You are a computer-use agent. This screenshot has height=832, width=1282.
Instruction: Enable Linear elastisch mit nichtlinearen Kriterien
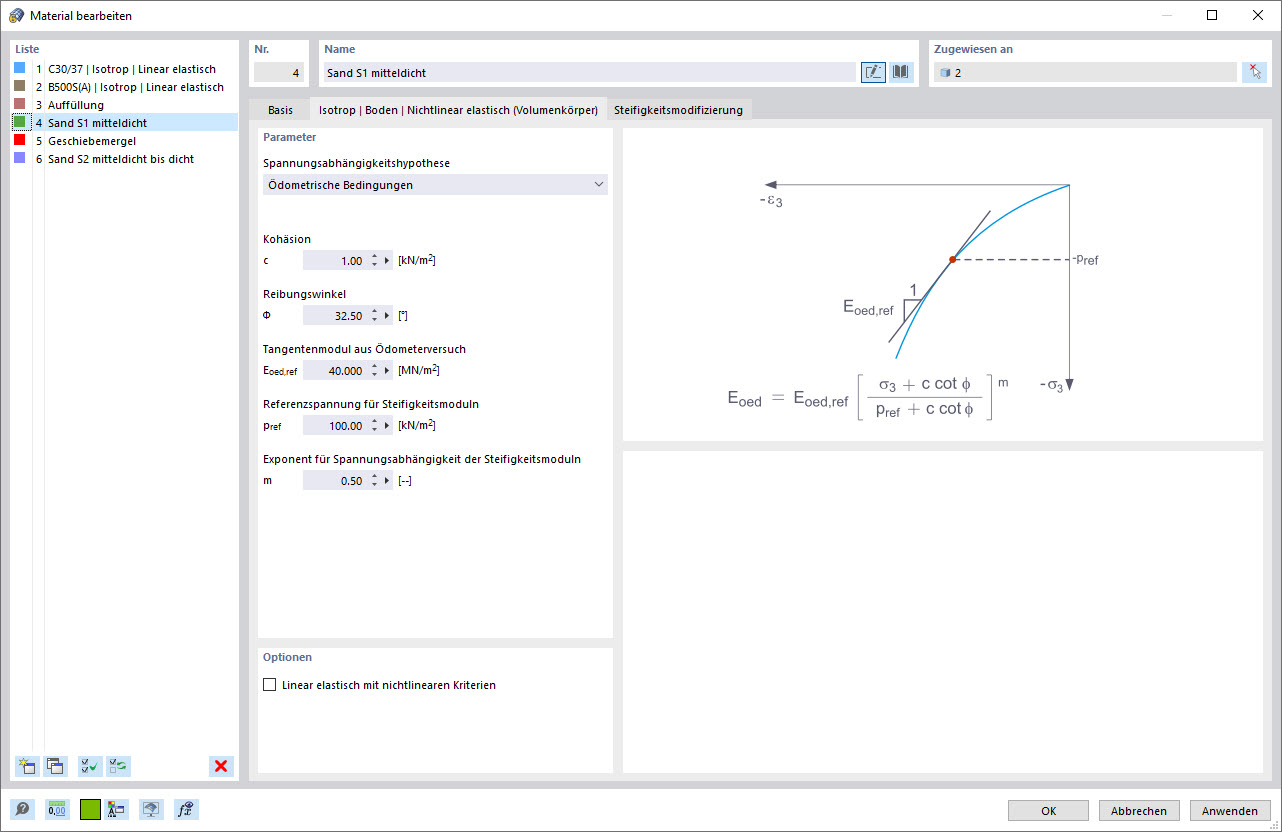270,684
